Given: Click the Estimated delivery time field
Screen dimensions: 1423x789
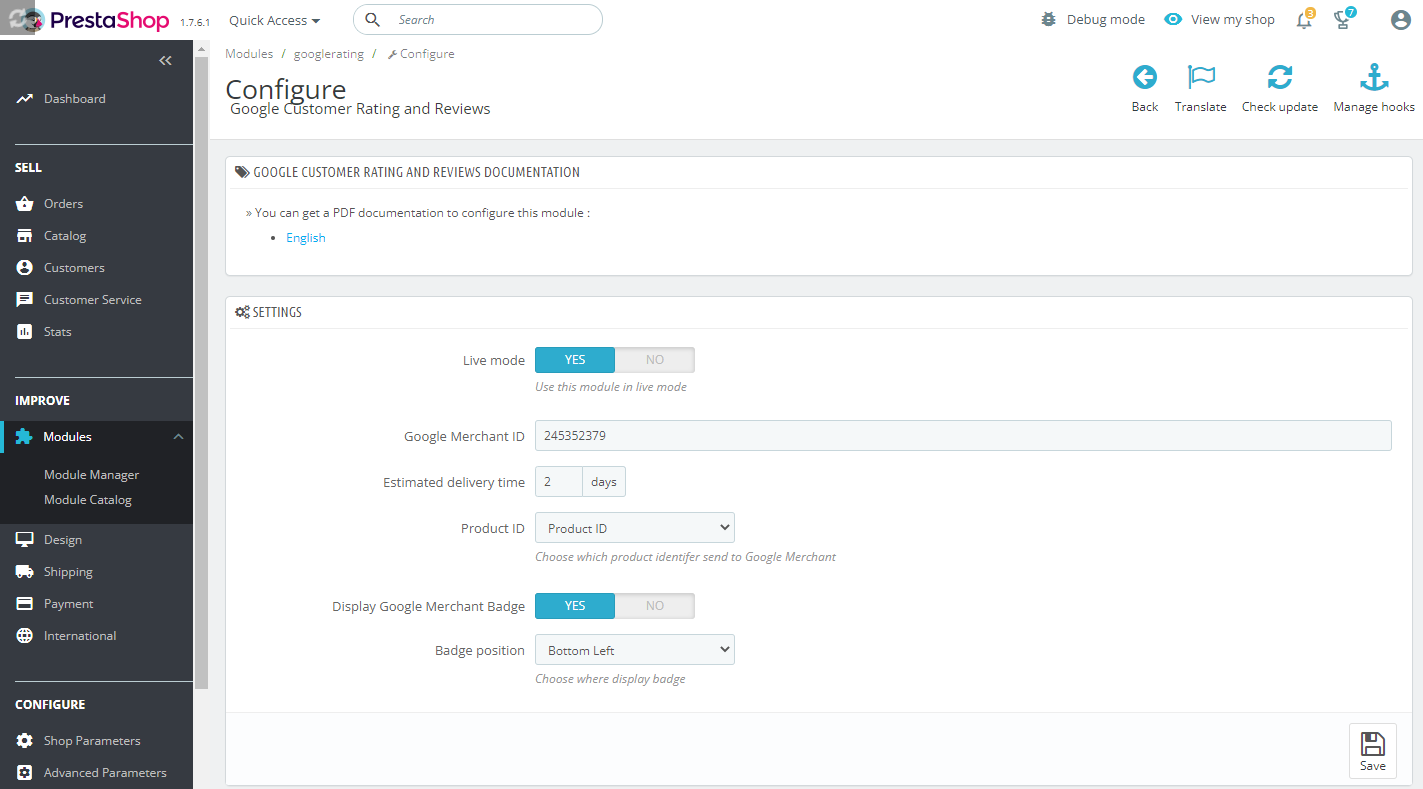Looking at the screenshot, I should click(559, 481).
